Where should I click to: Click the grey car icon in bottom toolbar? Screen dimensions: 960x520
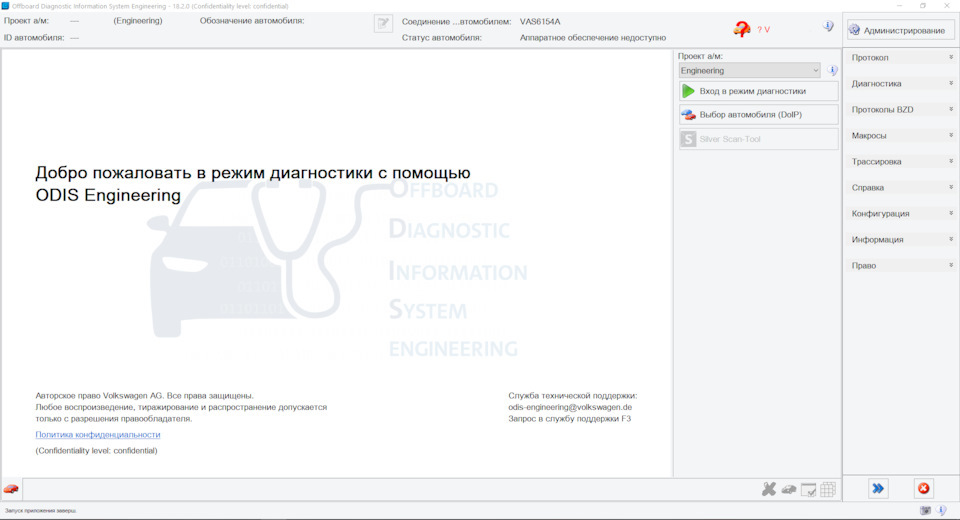789,489
